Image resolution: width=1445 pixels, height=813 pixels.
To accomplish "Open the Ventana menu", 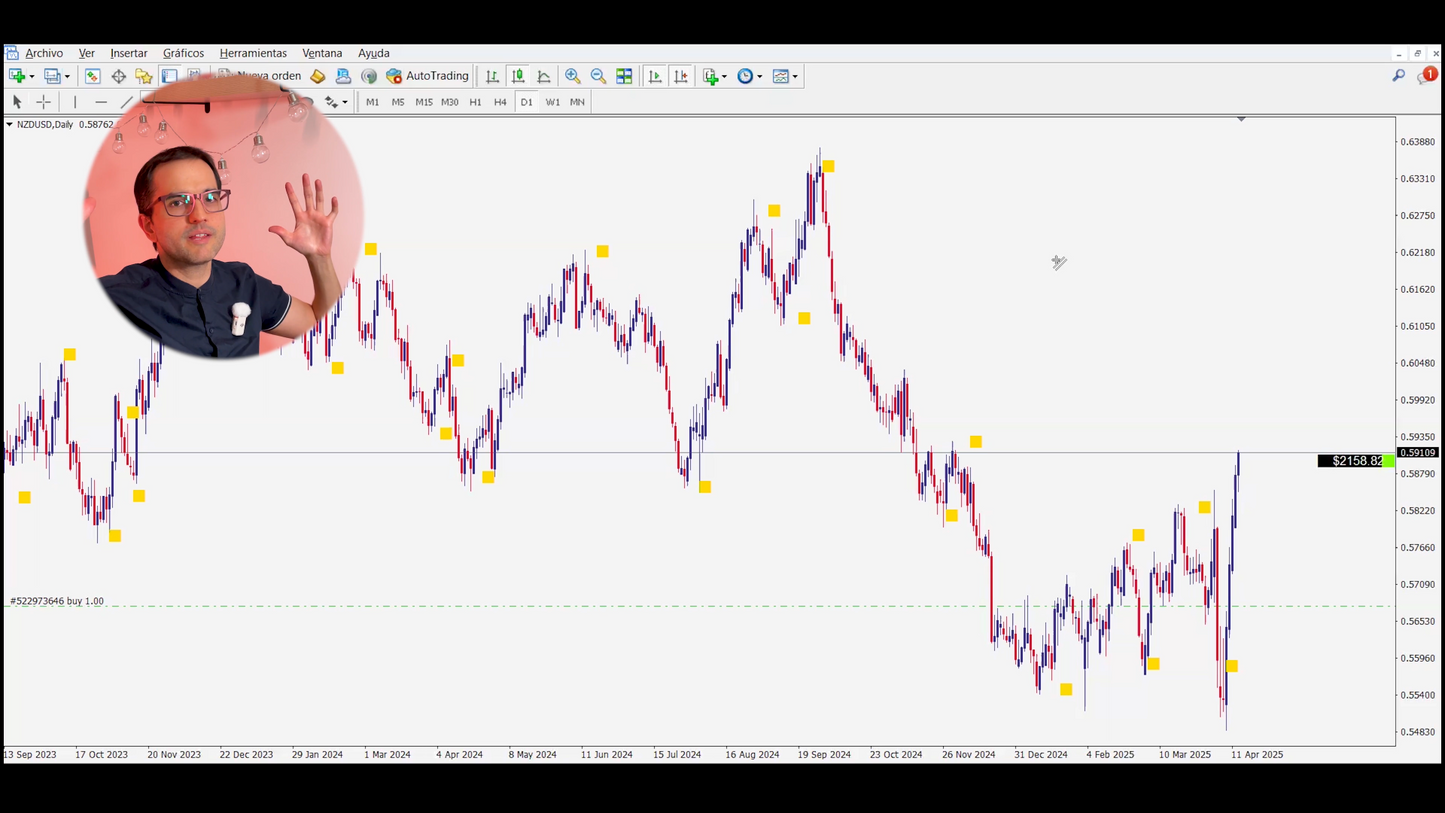I will pos(322,53).
